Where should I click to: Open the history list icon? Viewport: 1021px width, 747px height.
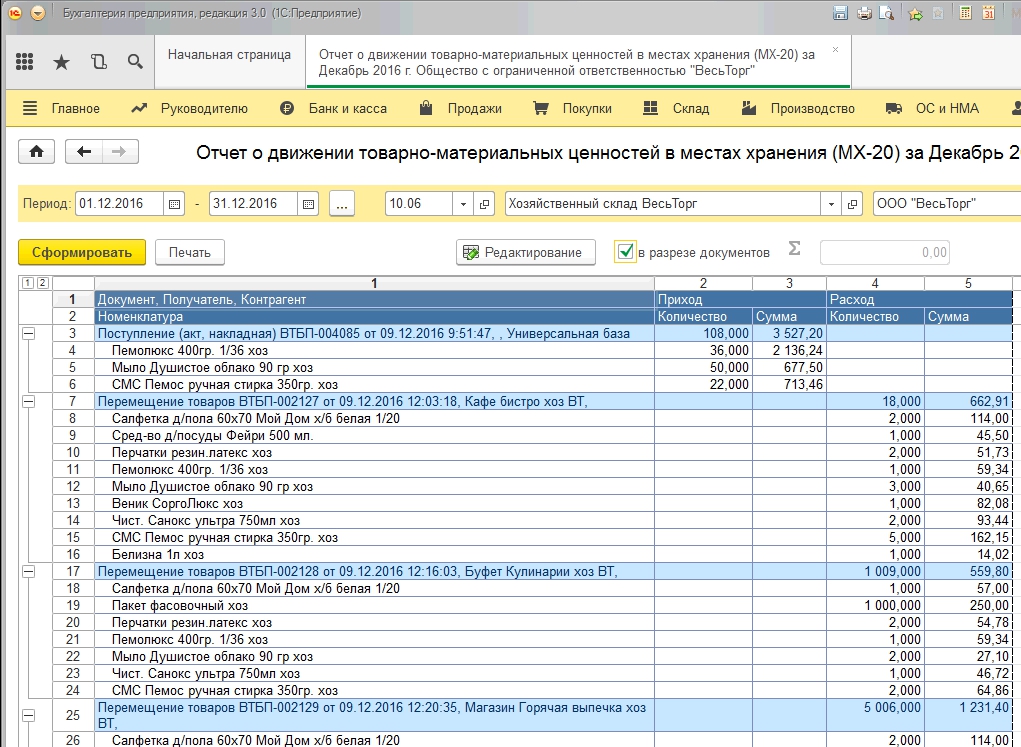[98, 62]
